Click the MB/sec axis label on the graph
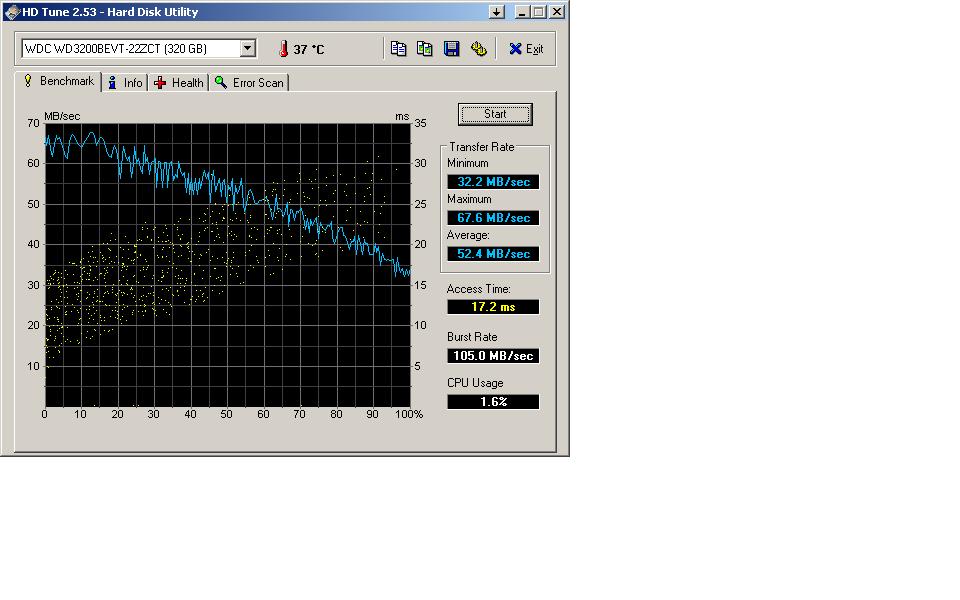Screen dimensions: 960x600 pos(62,116)
